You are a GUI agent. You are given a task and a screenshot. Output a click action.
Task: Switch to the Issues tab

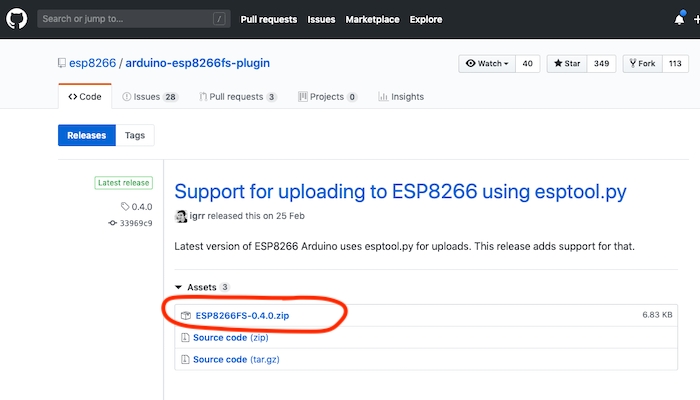point(150,97)
